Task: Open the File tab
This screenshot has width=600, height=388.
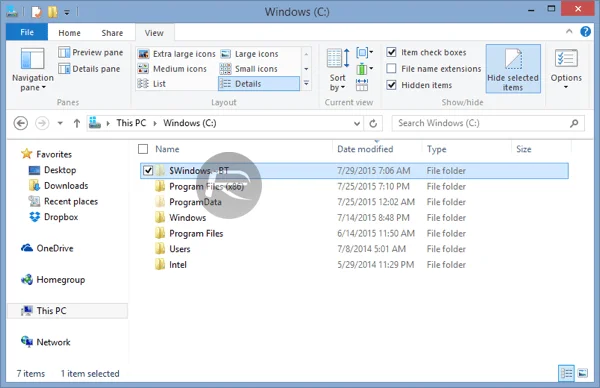Action: coord(27,32)
